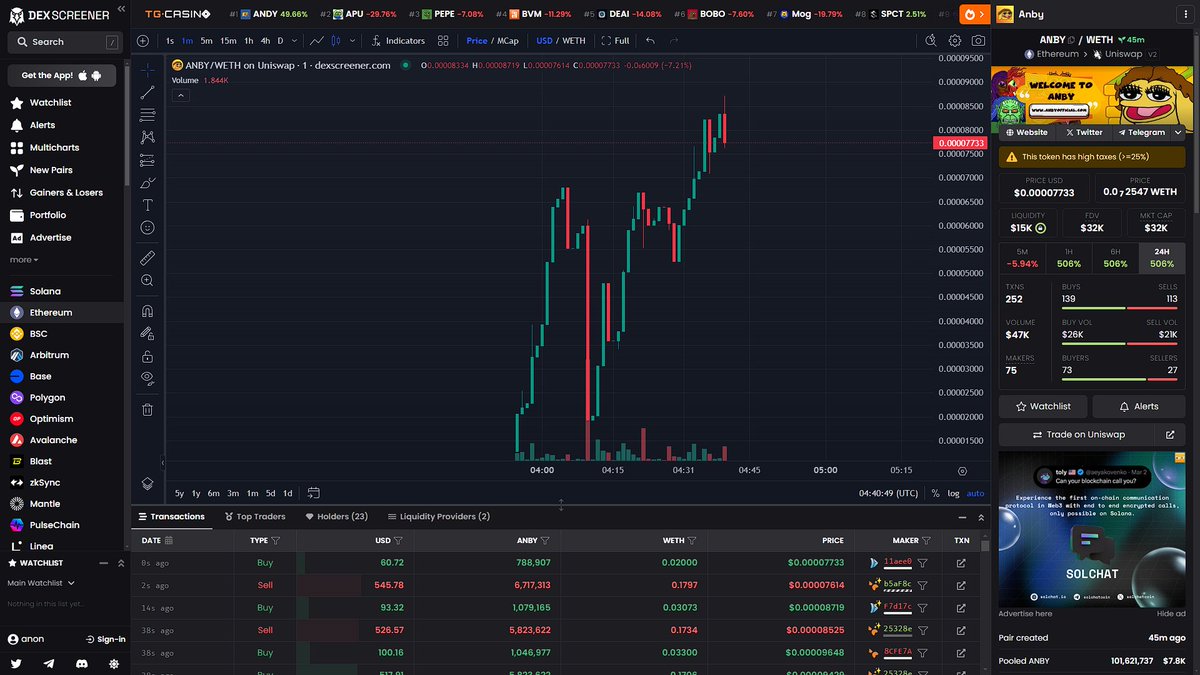Open the chart type dropdown arrow
The image size is (1200, 675).
[x=352, y=41]
